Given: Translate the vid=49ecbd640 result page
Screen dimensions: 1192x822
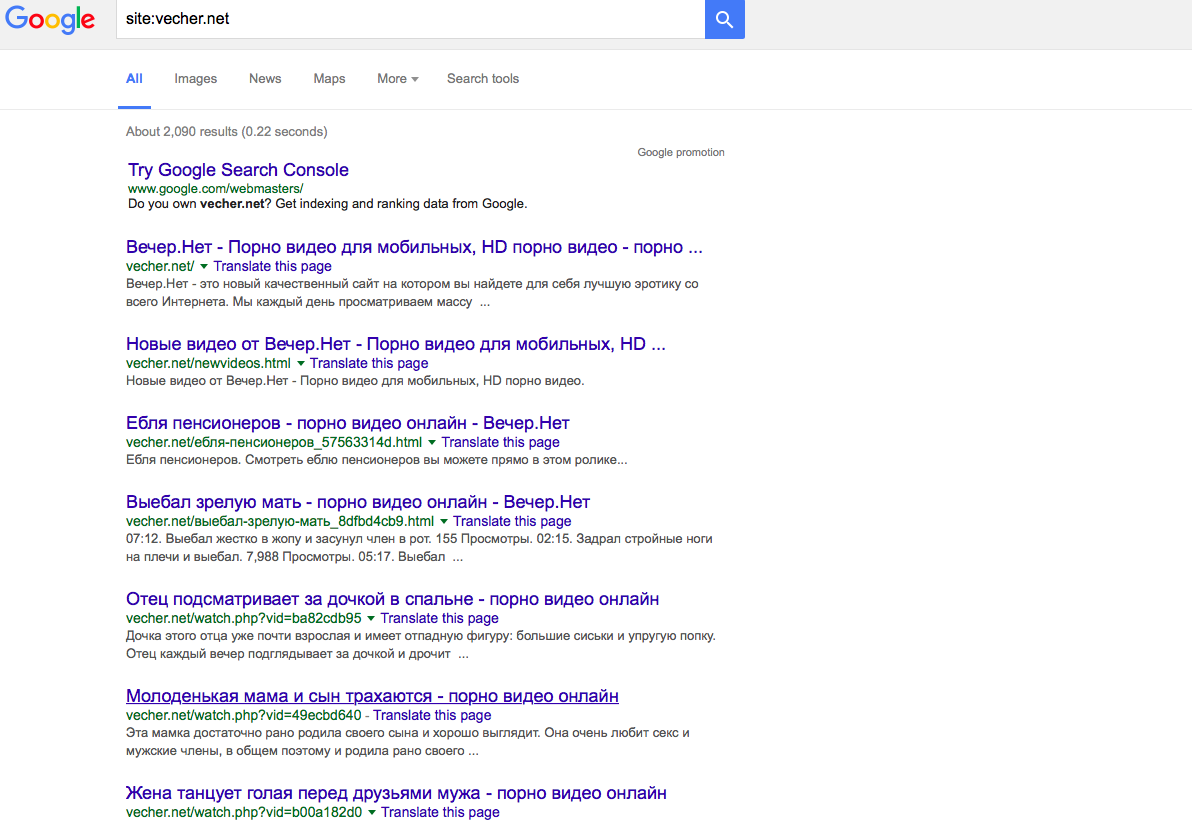Looking at the screenshot, I should tap(432, 716).
